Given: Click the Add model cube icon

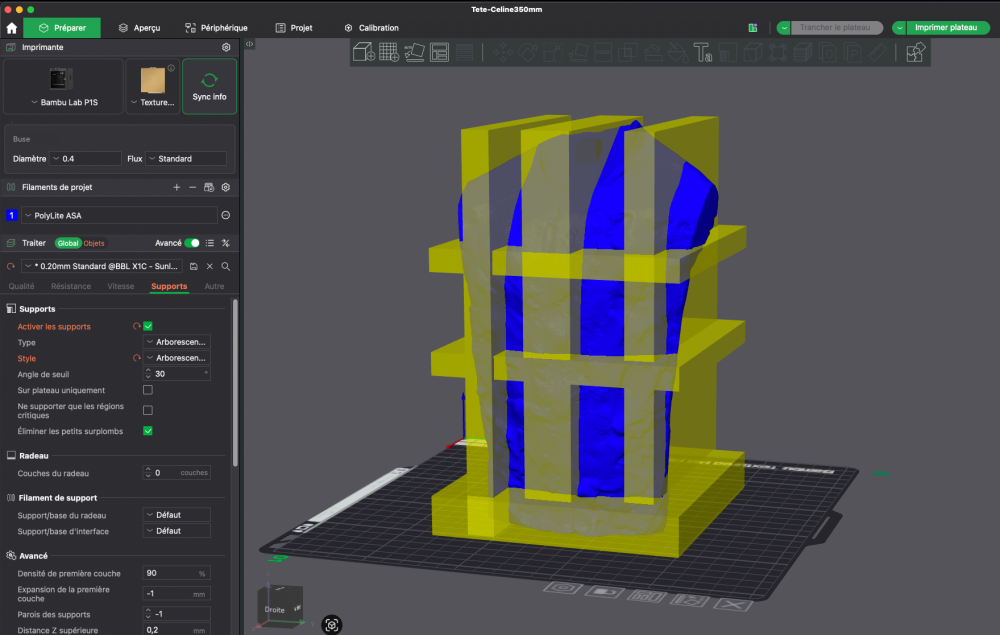Looking at the screenshot, I should tap(364, 52).
